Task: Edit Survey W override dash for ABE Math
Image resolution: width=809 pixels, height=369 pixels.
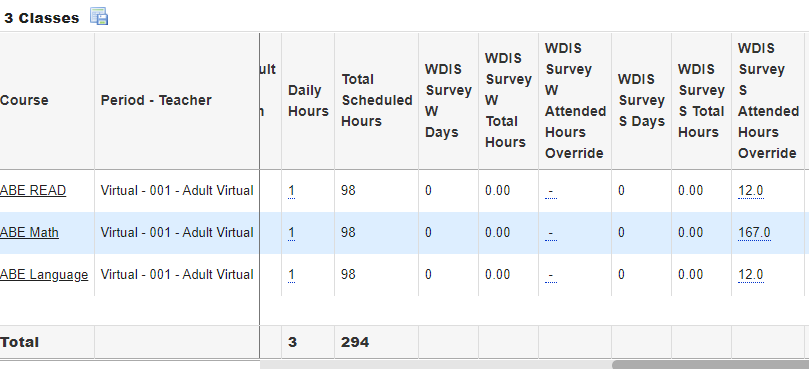Action: click(x=551, y=233)
